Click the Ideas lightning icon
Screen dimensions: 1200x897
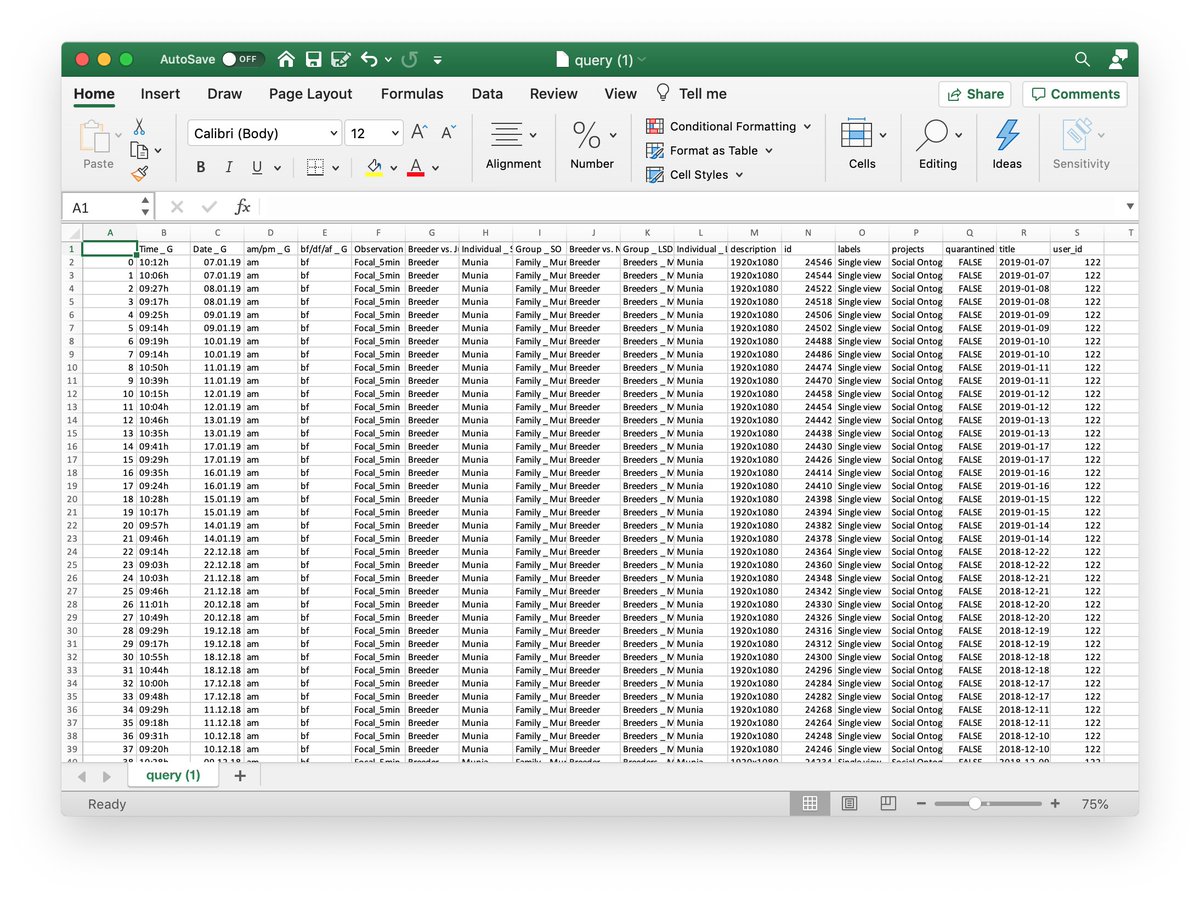1007,146
